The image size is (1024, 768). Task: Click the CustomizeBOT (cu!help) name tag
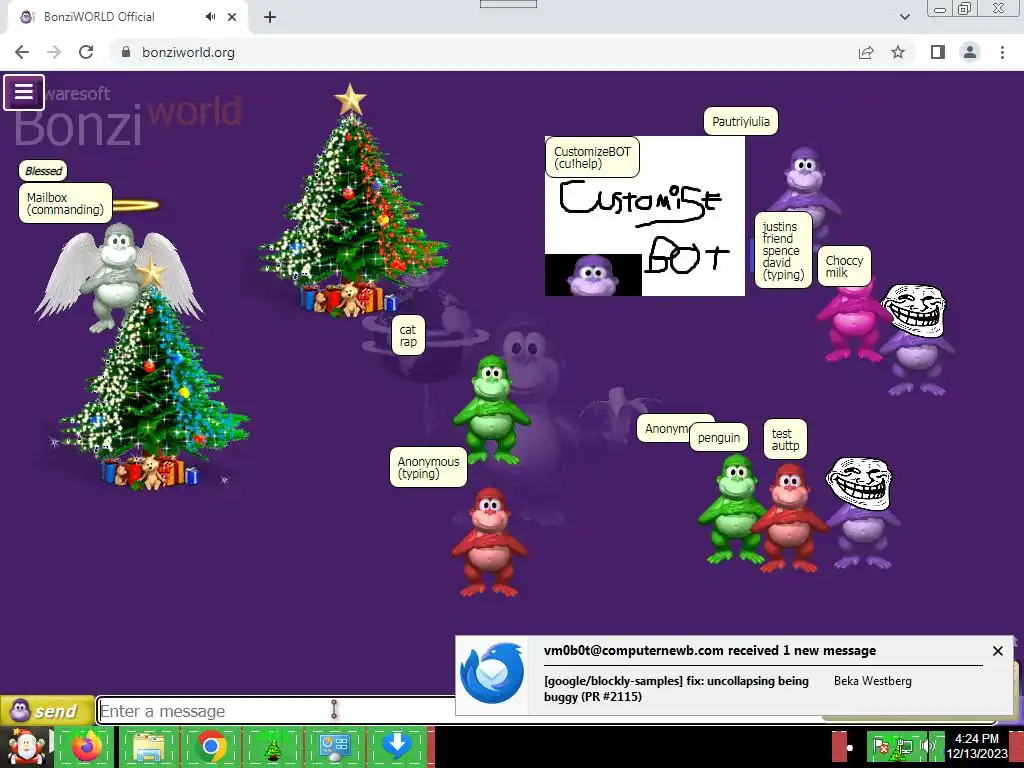click(592, 157)
